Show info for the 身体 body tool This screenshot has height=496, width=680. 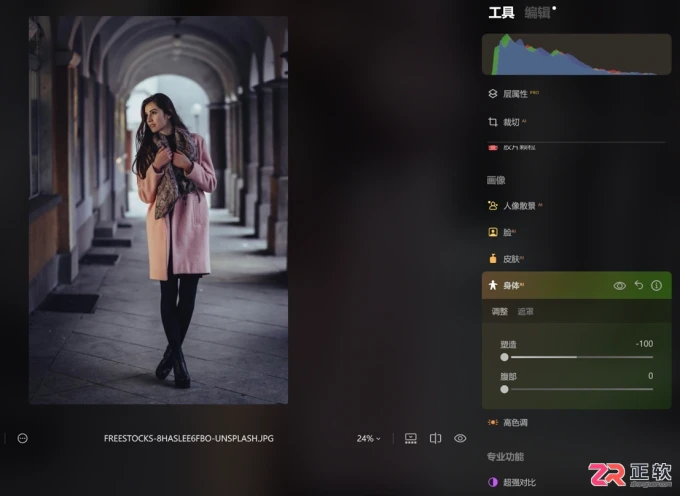(657, 285)
